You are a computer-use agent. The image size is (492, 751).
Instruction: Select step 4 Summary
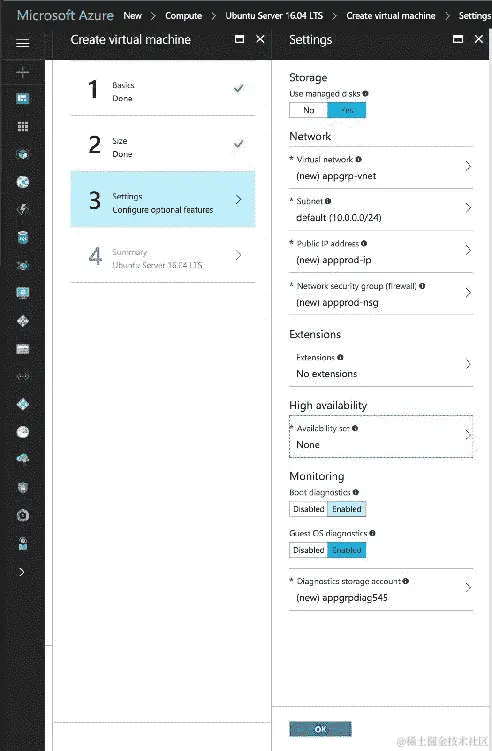click(163, 256)
